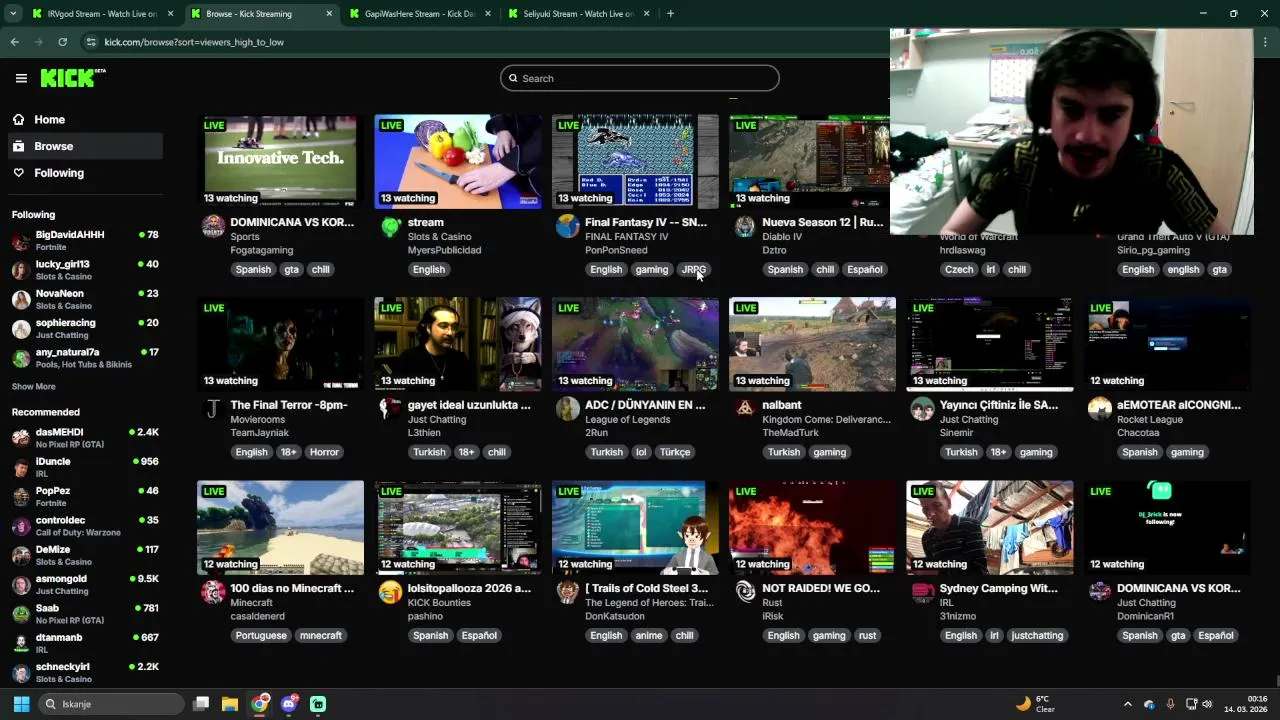Click rust tag under iRisk stream
The image size is (1280, 720).
click(x=867, y=635)
